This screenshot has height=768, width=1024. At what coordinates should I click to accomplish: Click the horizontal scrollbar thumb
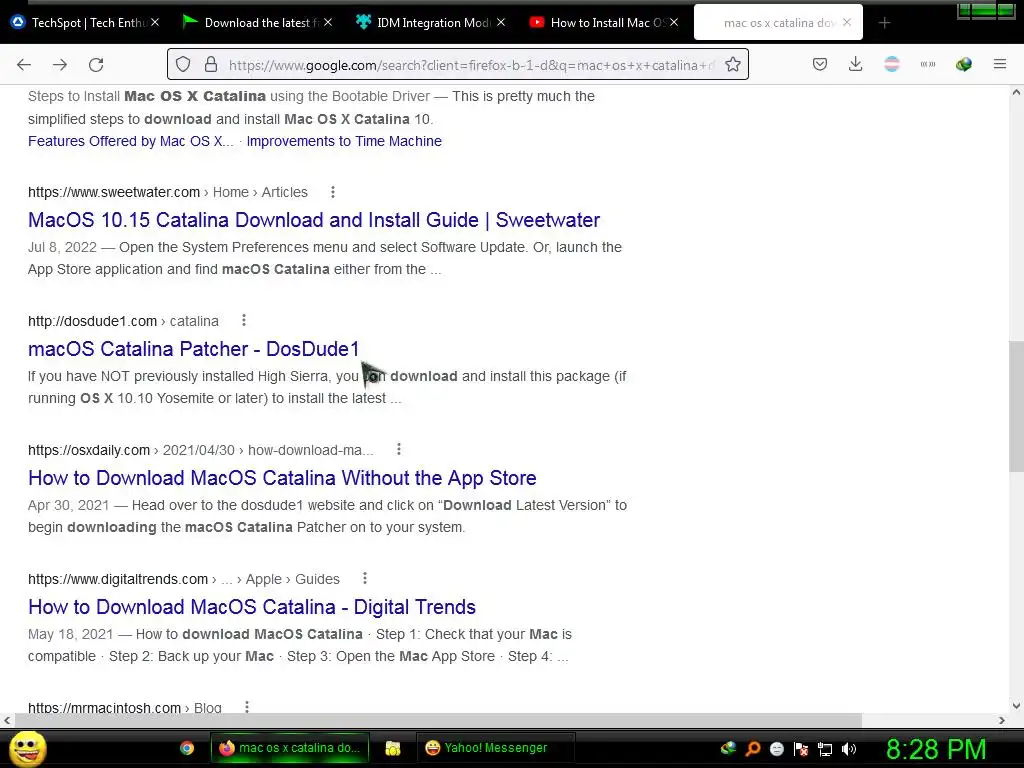438,720
